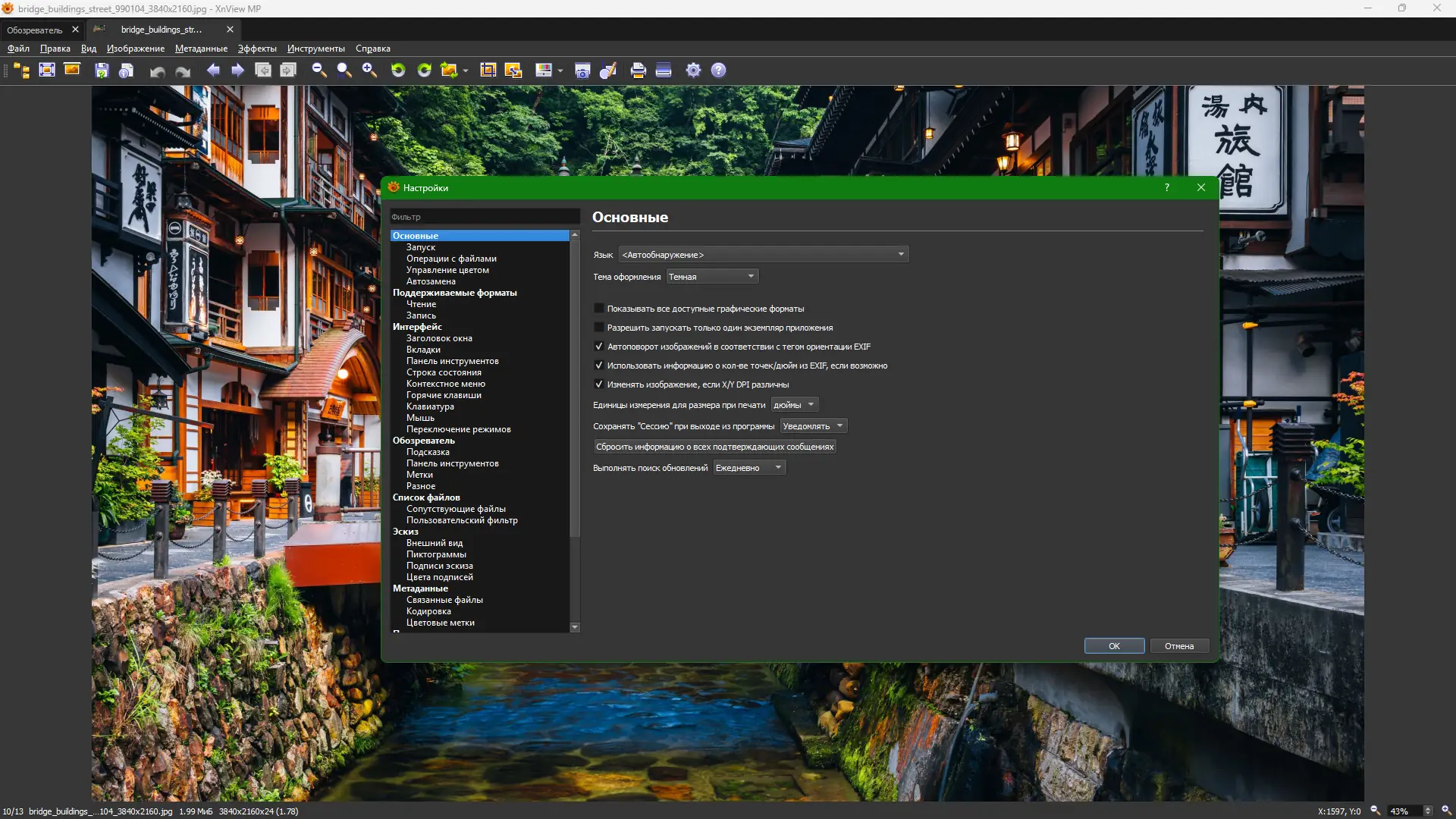Click the OK button in settings
Viewport: 1456px width, 819px height.
(x=1114, y=646)
